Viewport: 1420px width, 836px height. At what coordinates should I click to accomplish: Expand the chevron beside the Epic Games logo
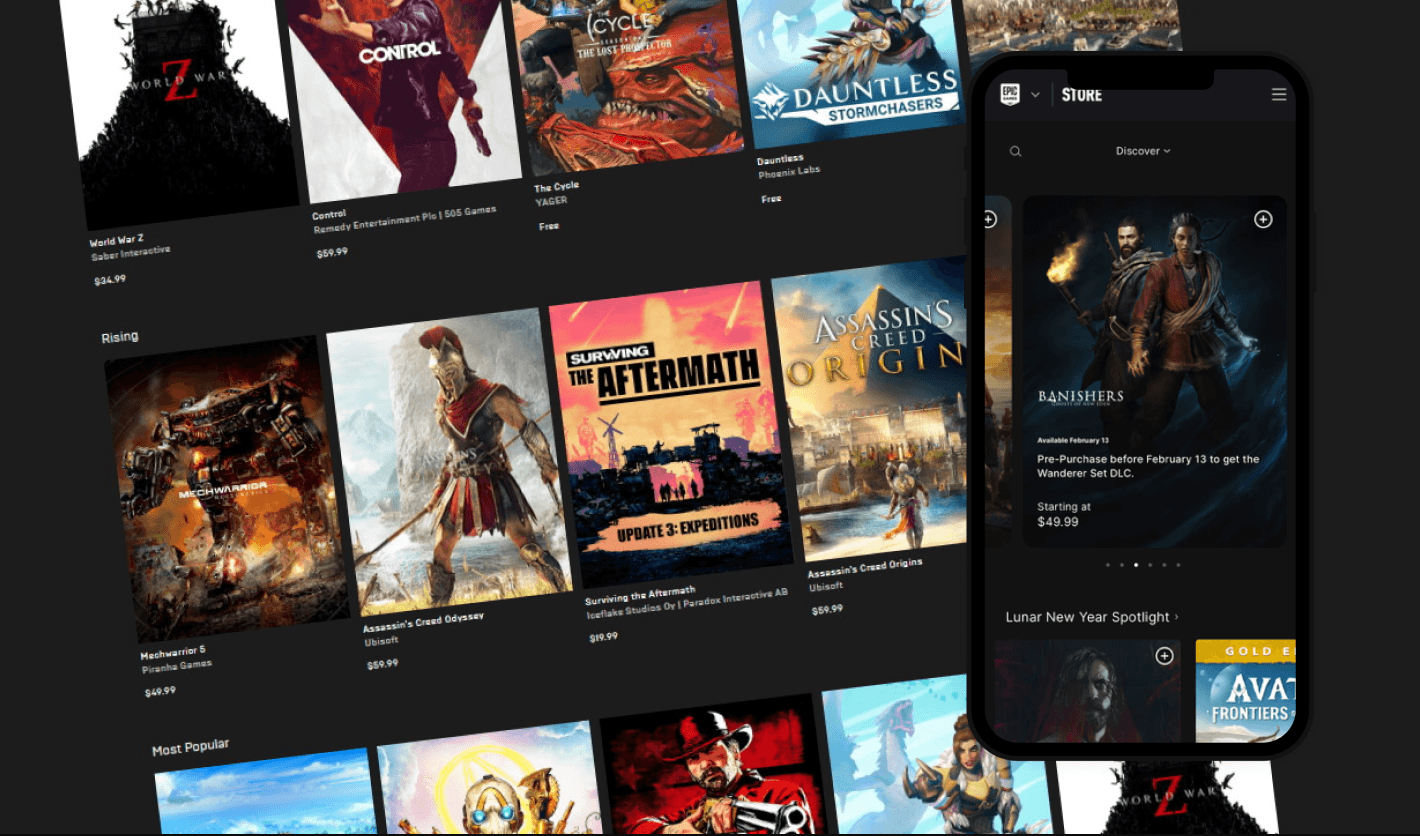coord(1036,95)
